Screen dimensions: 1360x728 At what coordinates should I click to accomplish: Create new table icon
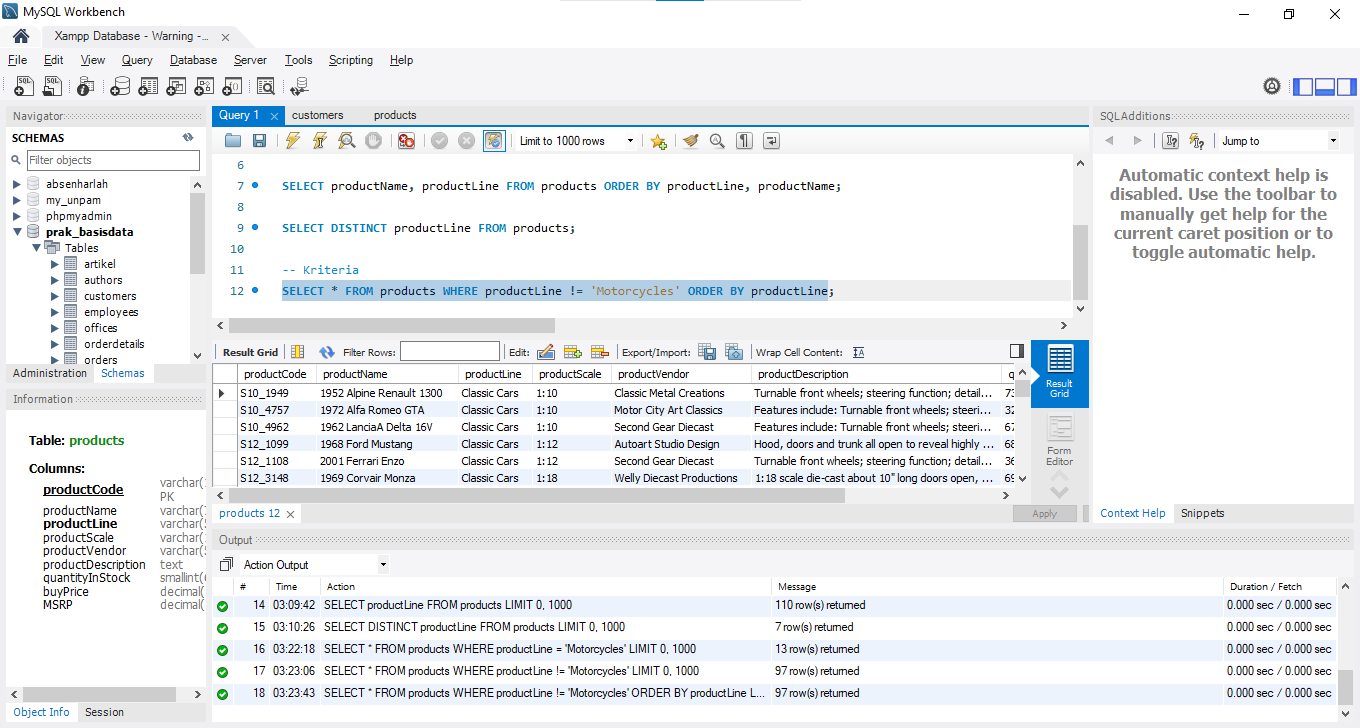(148, 87)
